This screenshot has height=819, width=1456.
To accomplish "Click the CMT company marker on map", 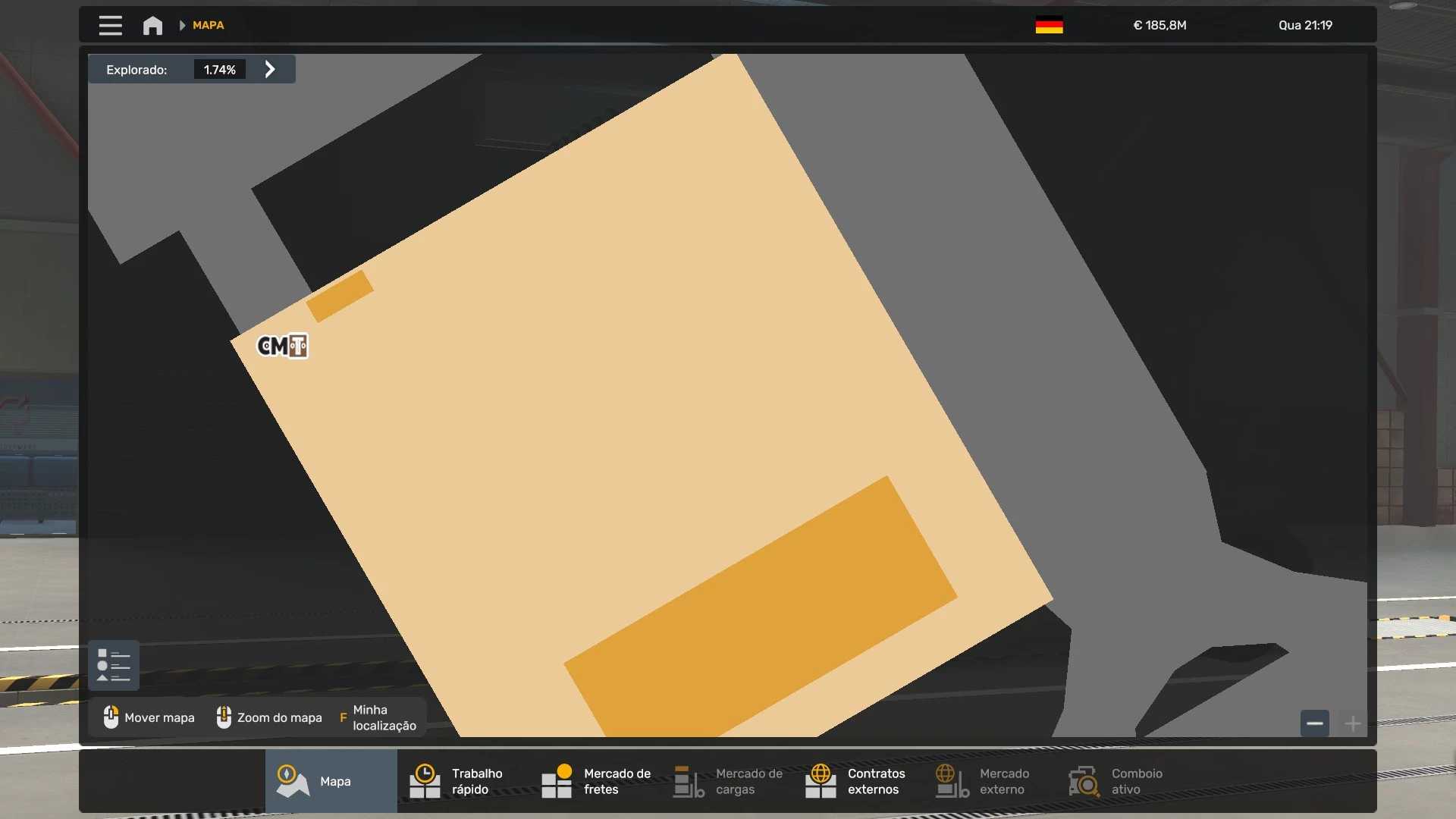I will (282, 346).
